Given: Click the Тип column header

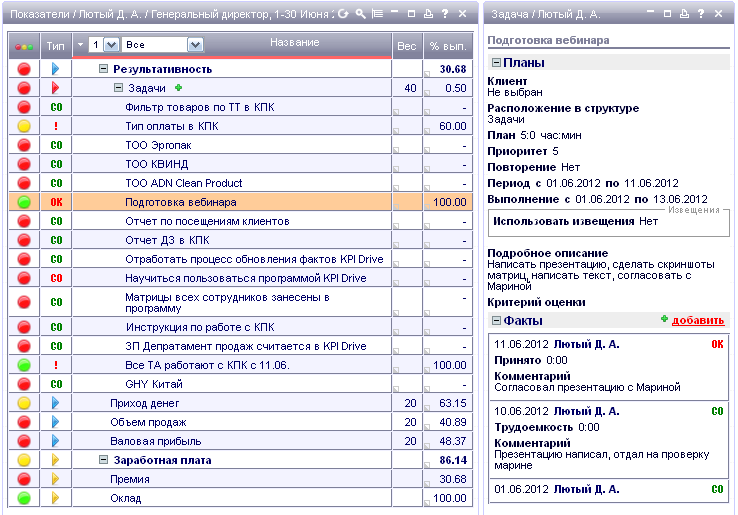Looking at the screenshot, I should [x=56, y=46].
